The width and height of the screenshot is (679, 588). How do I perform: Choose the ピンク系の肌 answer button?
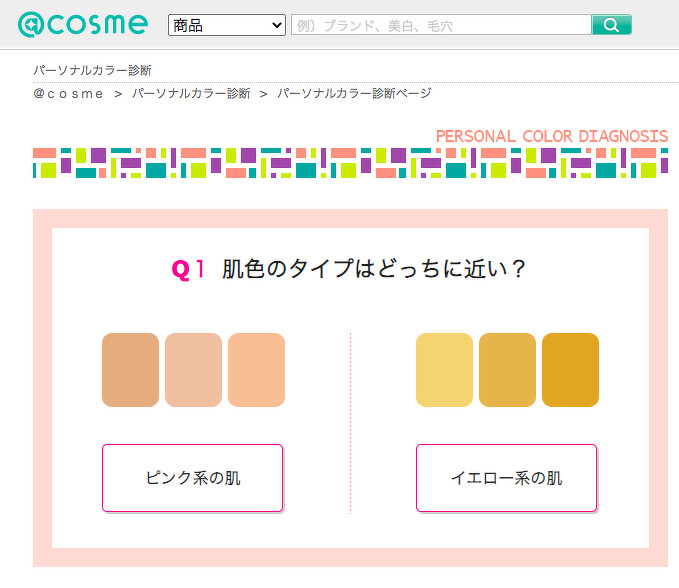(193, 478)
